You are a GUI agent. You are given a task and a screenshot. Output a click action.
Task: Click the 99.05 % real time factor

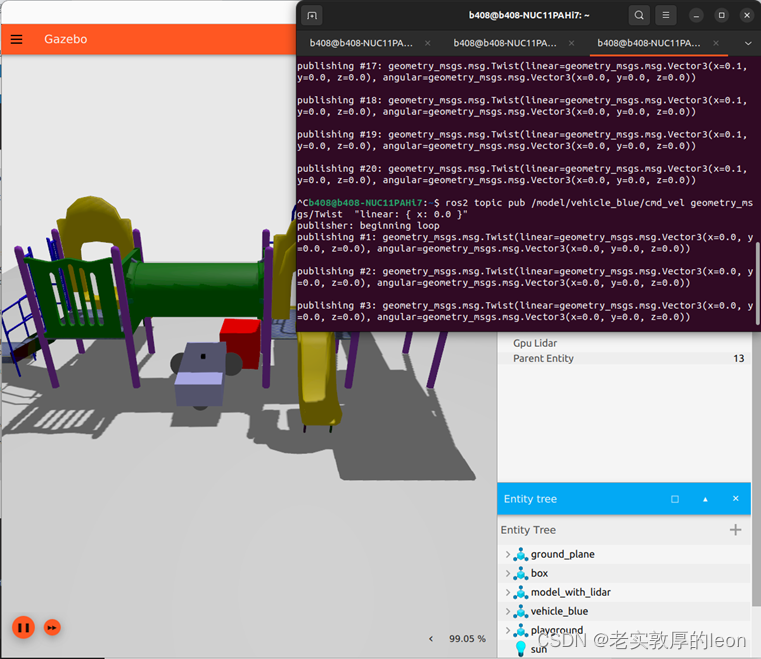coord(467,639)
